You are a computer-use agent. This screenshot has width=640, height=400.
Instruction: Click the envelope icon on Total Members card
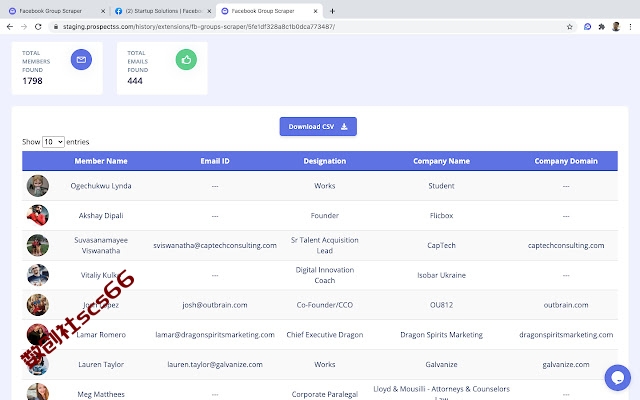click(x=81, y=60)
